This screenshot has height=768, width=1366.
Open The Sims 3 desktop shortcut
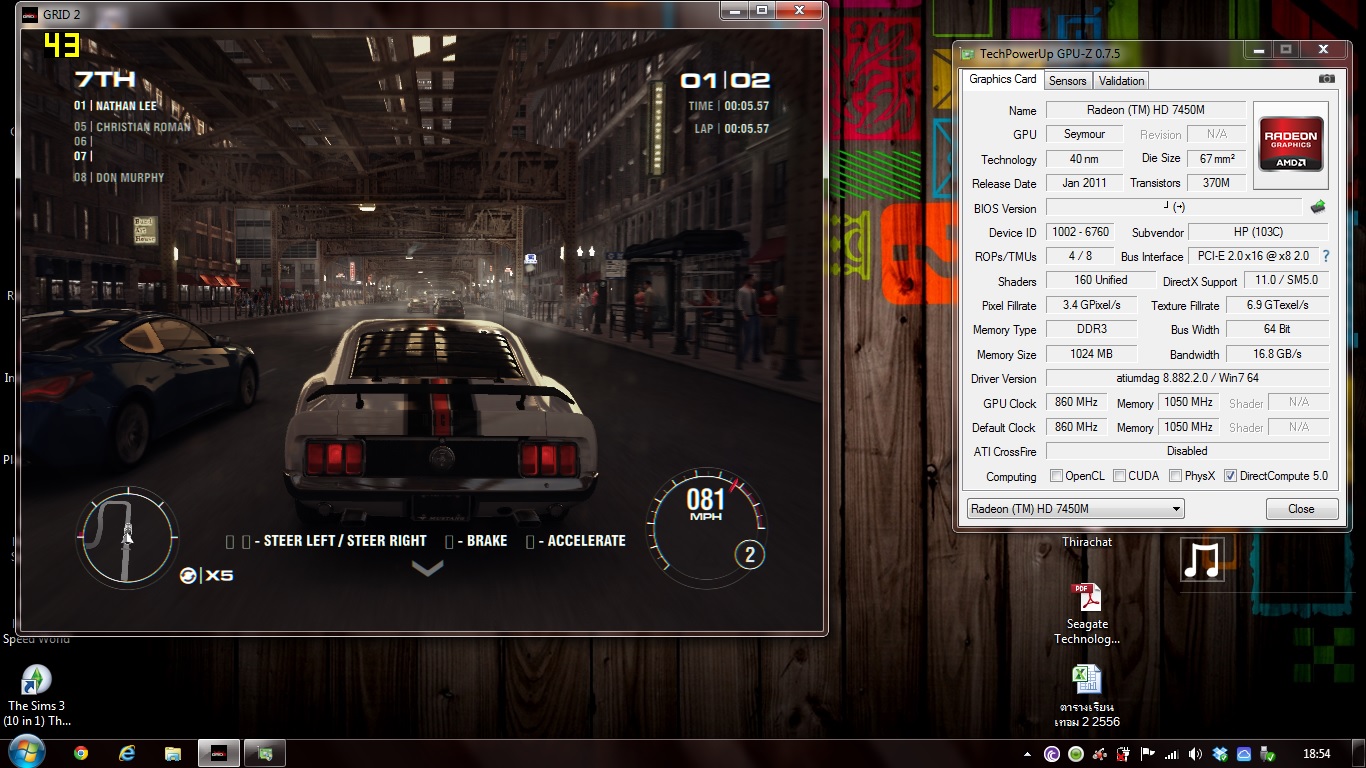pyautogui.click(x=36, y=680)
